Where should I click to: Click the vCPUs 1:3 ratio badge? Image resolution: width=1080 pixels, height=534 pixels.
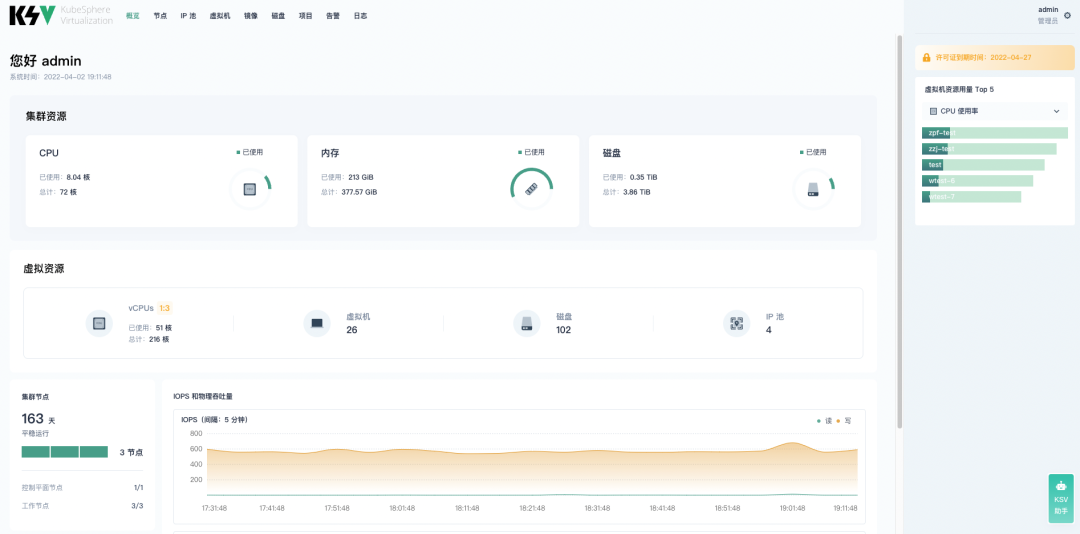coord(165,308)
